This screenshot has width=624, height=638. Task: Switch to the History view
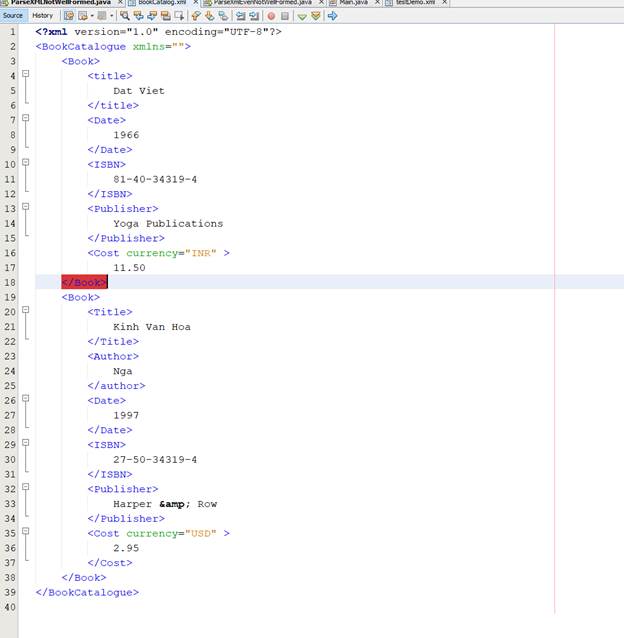42,15
